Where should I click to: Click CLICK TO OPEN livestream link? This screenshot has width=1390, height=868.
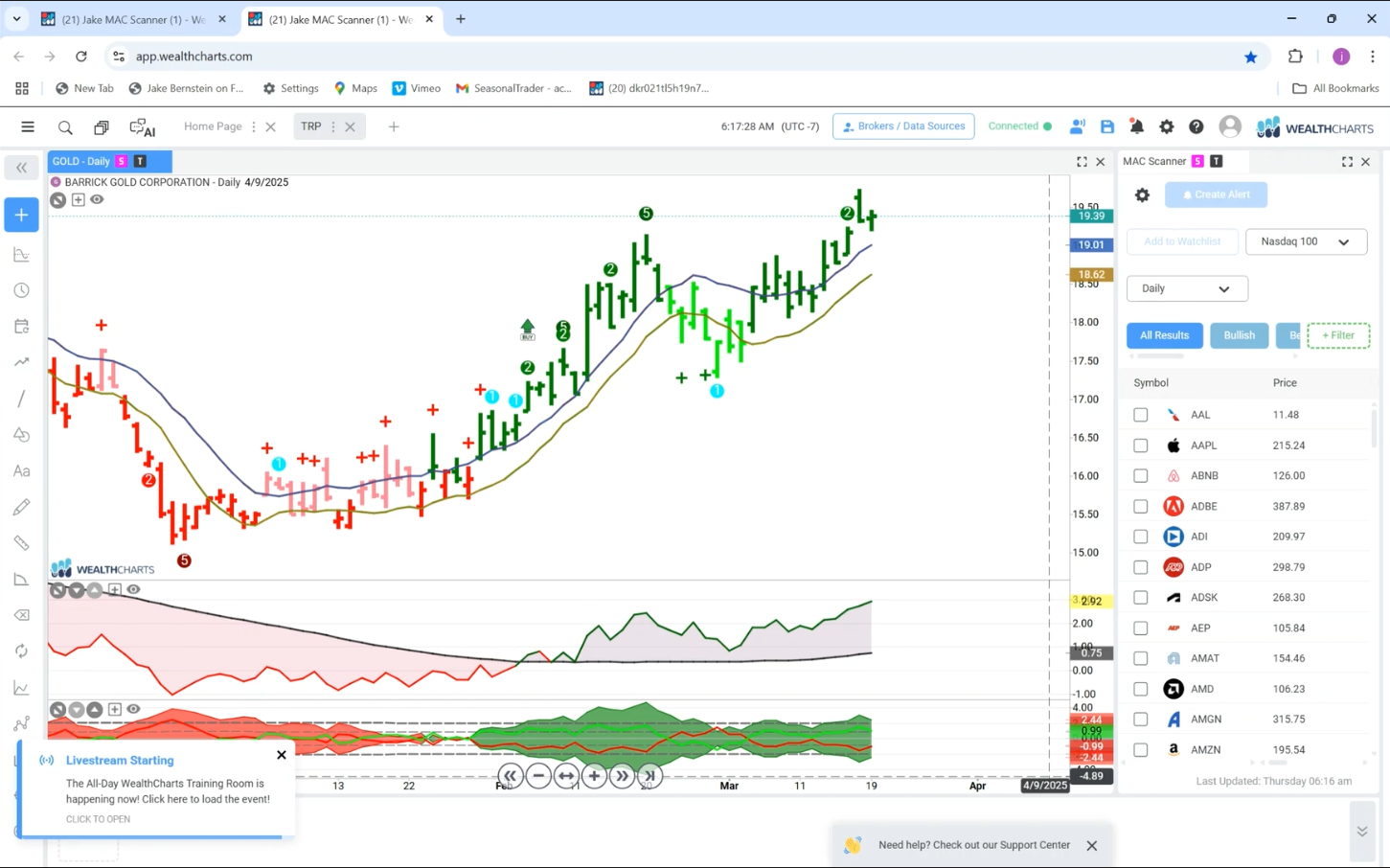tap(98, 819)
